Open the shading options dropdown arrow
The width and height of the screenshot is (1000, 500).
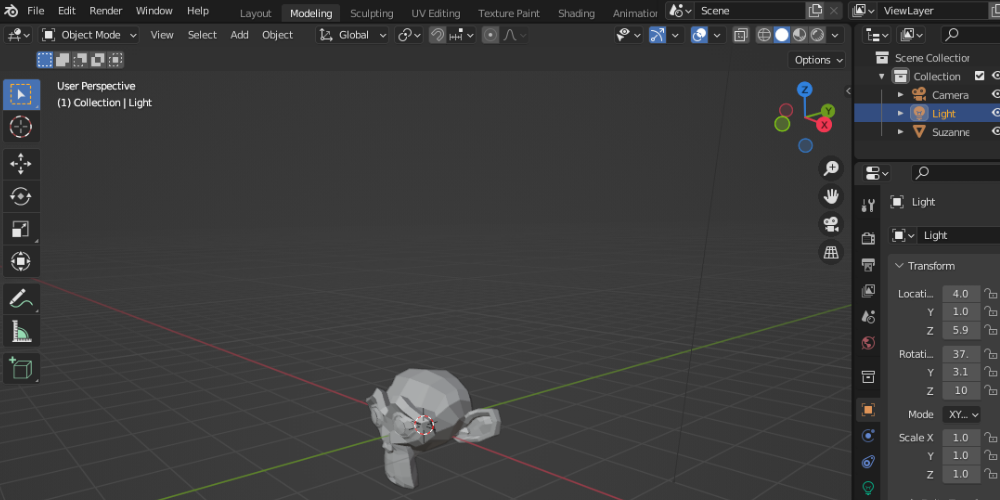[x=836, y=35]
